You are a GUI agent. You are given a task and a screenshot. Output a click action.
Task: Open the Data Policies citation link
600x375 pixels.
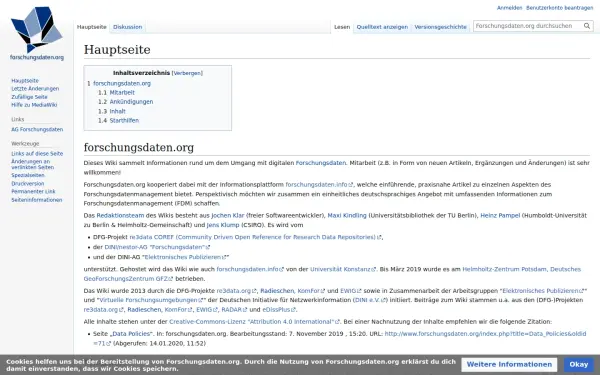click(131, 334)
